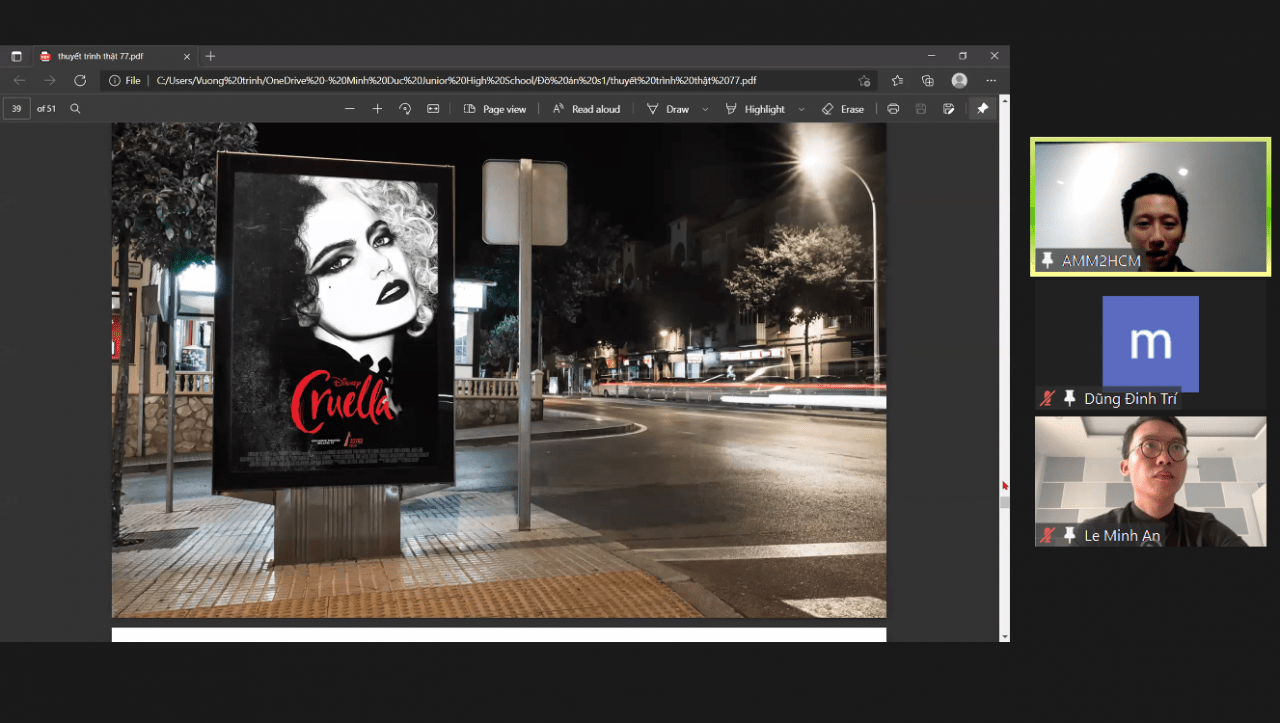The height and width of the screenshot is (723, 1280).
Task: Select AMM2HCM participant video
Action: click(x=1150, y=207)
